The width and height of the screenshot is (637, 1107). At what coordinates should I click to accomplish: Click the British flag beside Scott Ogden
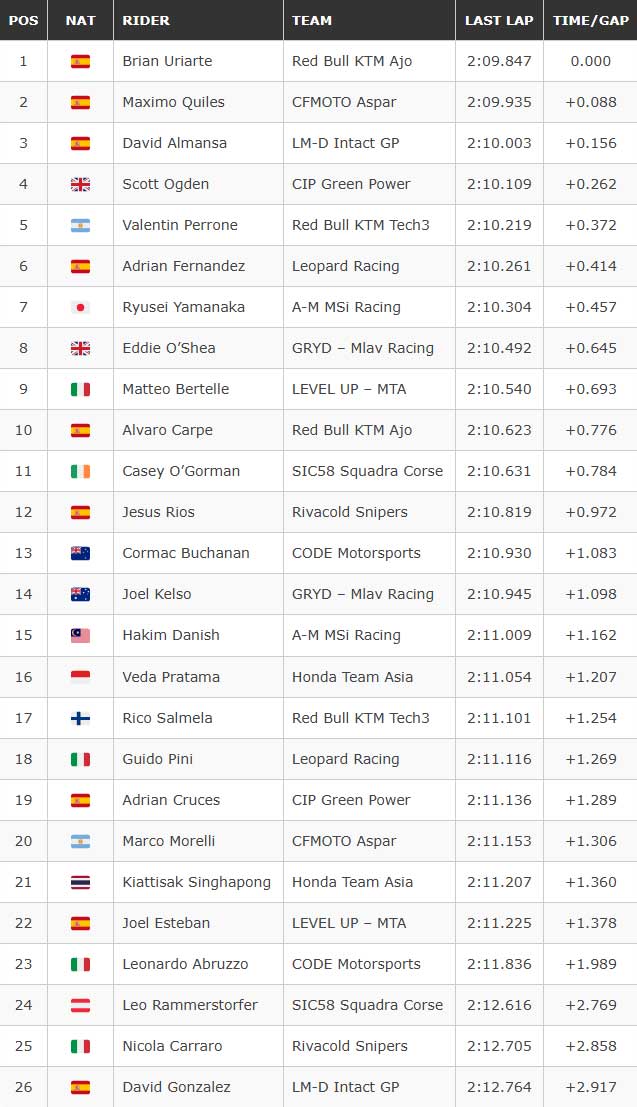pyautogui.click(x=80, y=184)
